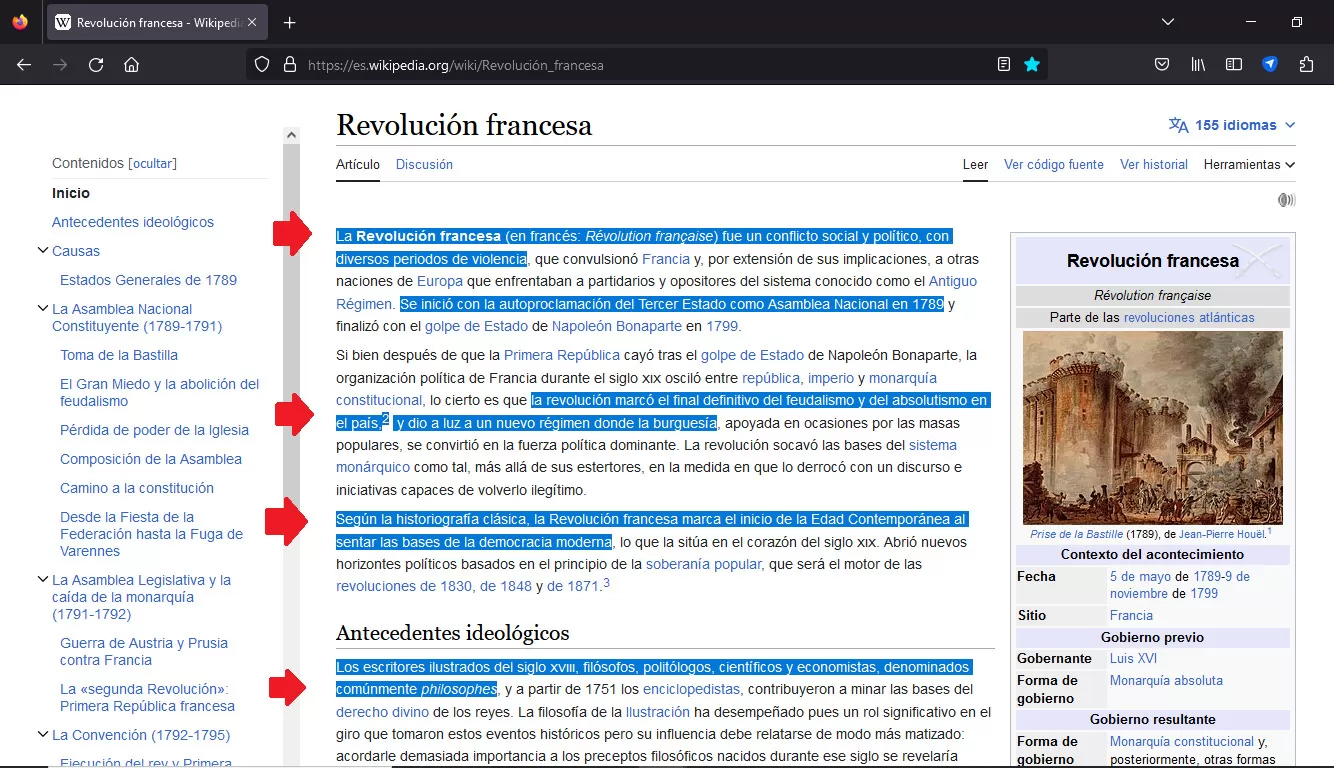1334x768 pixels.
Task: Follow the Europa link
Action: (x=440, y=281)
